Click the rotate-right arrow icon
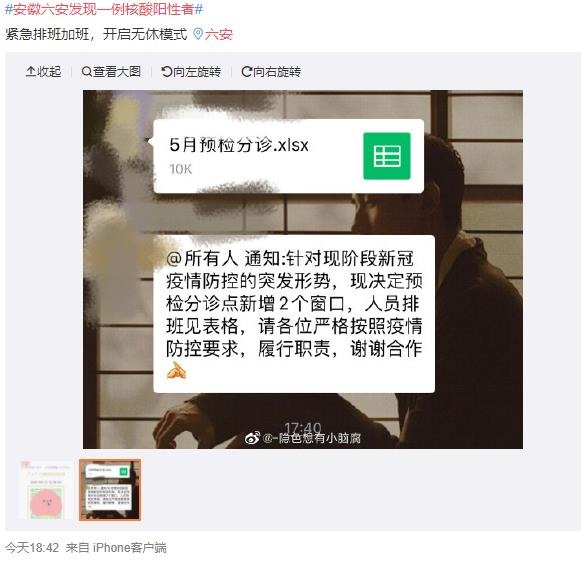This screenshot has height=563, width=581. point(246,71)
